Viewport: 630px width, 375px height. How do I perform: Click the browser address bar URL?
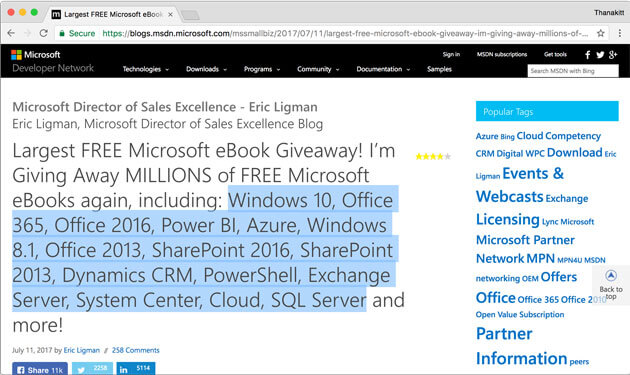(346, 33)
